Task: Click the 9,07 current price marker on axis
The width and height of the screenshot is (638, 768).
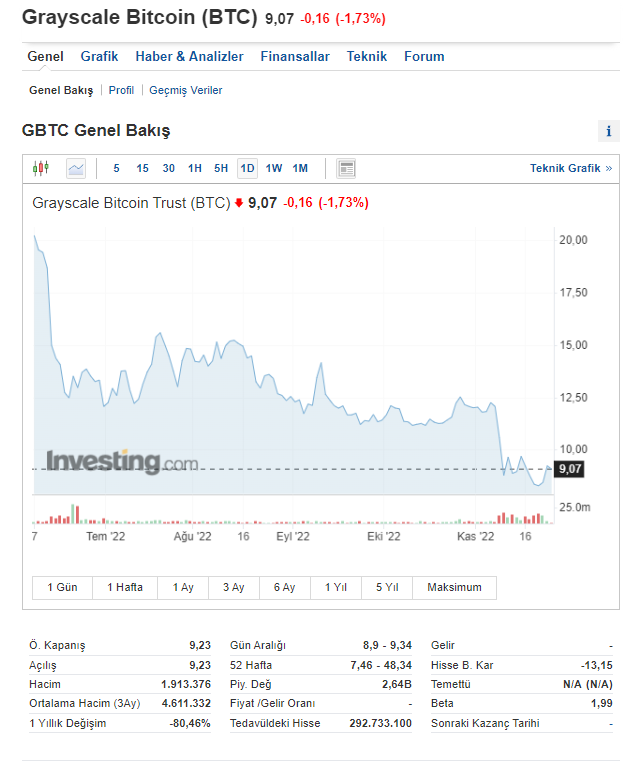Action: (x=570, y=469)
